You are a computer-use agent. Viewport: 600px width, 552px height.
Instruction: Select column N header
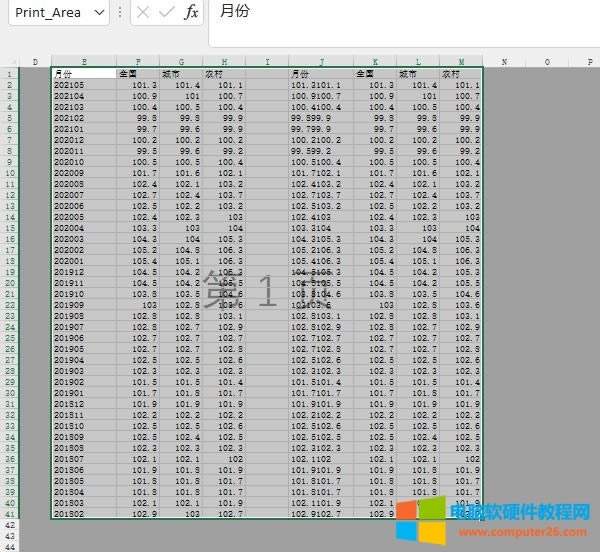(x=504, y=62)
